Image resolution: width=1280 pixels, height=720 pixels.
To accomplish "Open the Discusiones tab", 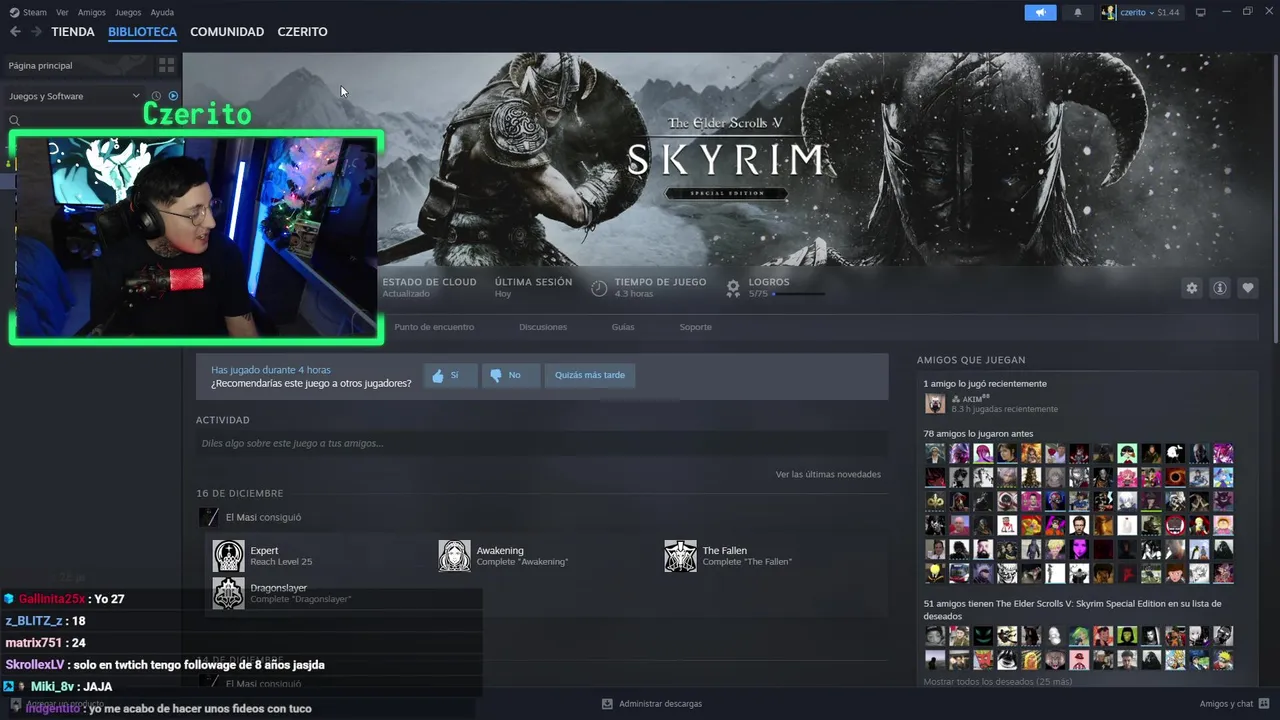I will [x=543, y=327].
